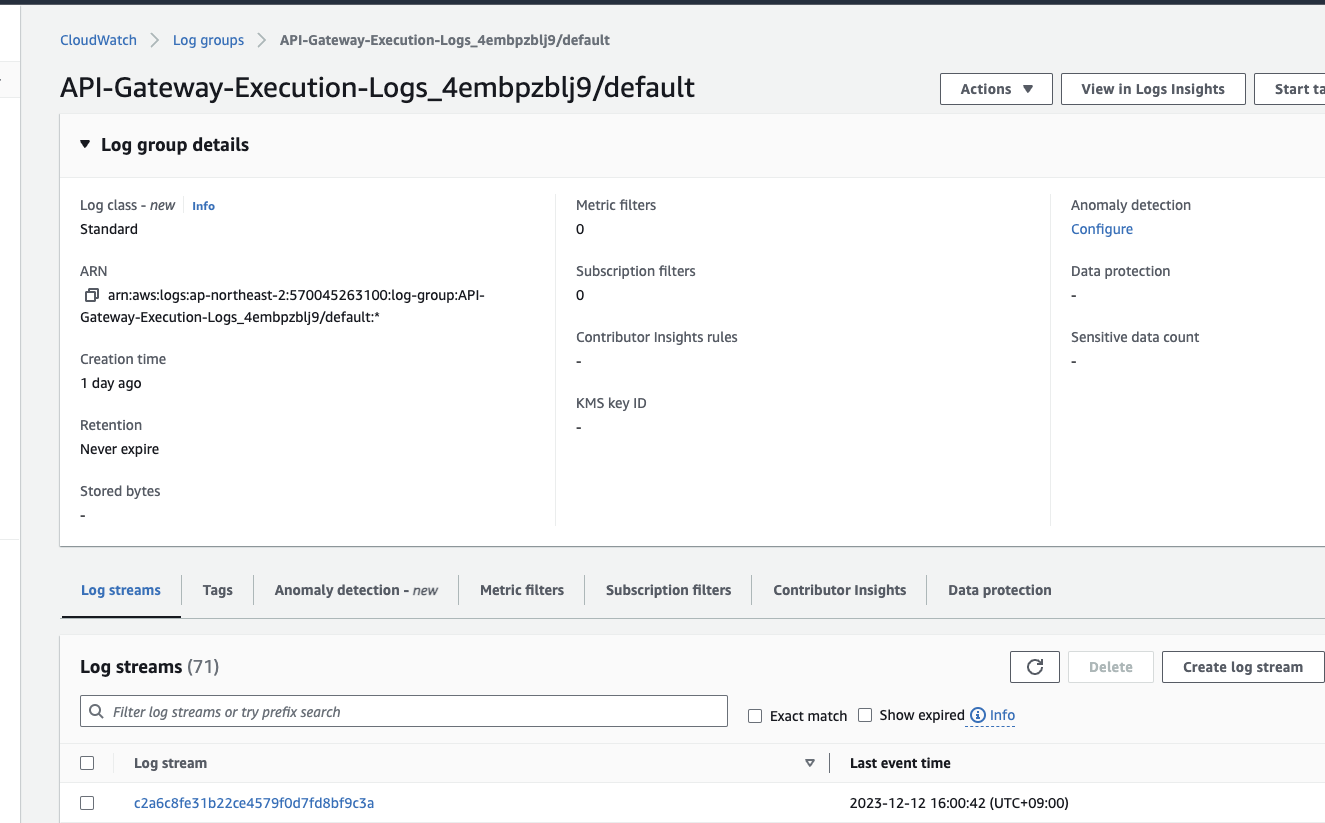Image resolution: width=1325 pixels, height=823 pixels.
Task: Refresh the log streams list
Action: click(1035, 667)
